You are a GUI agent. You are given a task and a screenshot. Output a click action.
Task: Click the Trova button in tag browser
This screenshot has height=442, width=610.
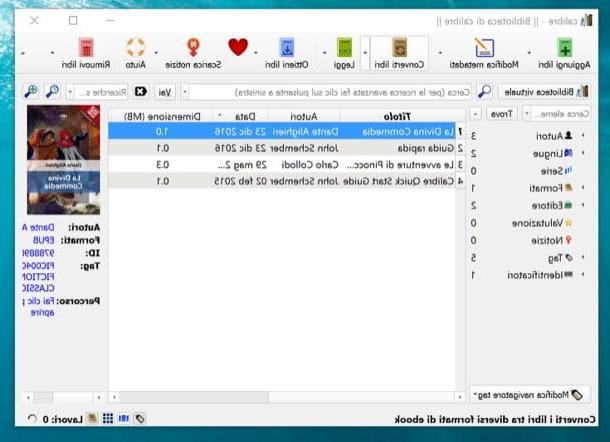(501, 114)
